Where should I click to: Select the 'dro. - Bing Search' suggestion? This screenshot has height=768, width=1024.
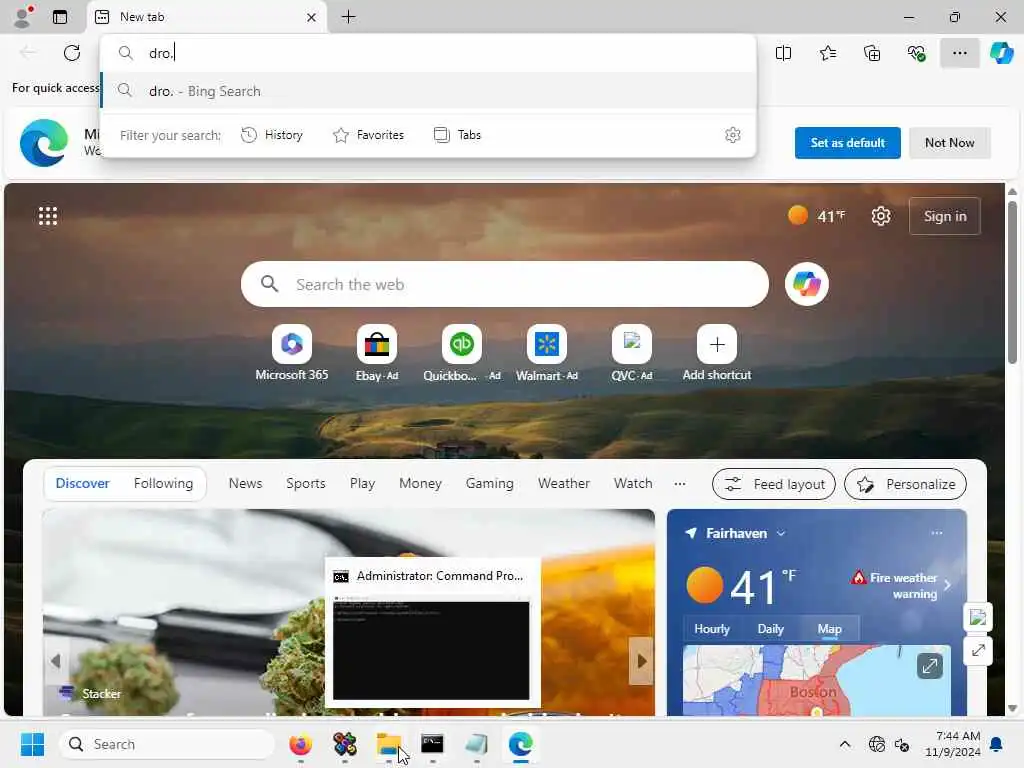coord(429,91)
